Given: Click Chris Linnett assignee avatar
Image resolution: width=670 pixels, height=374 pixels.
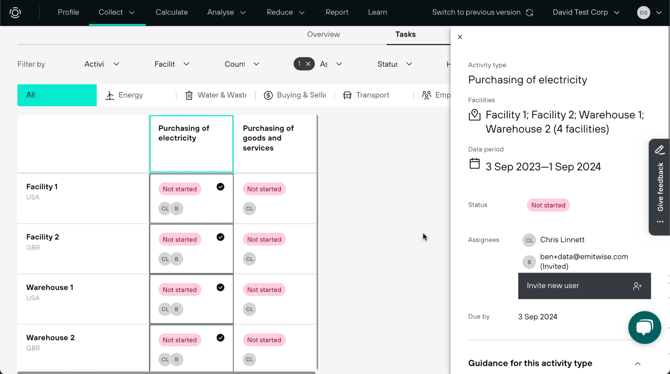Looking at the screenshot, I should coord(529,240).
